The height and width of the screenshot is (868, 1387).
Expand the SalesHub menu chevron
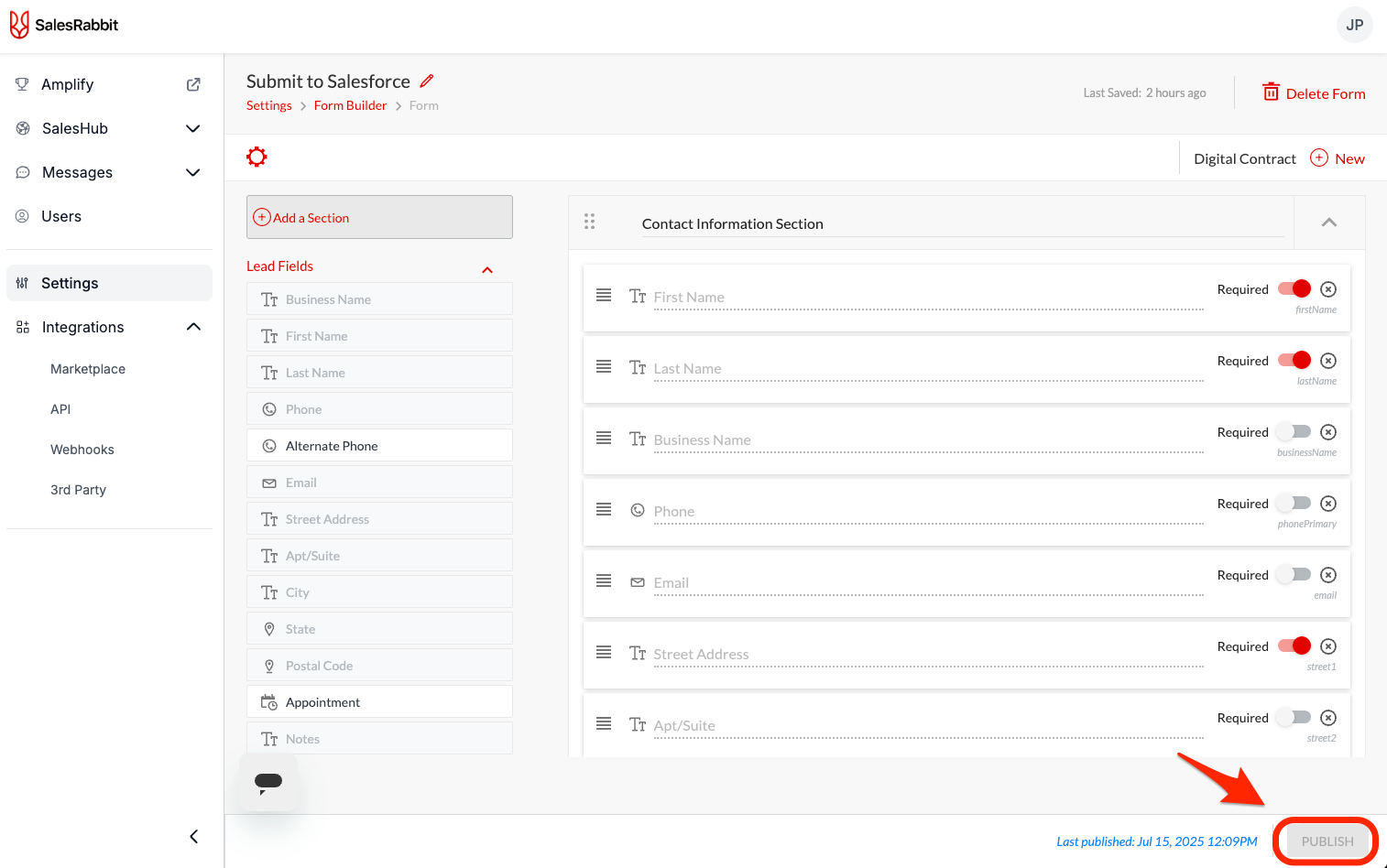(193, 128)
